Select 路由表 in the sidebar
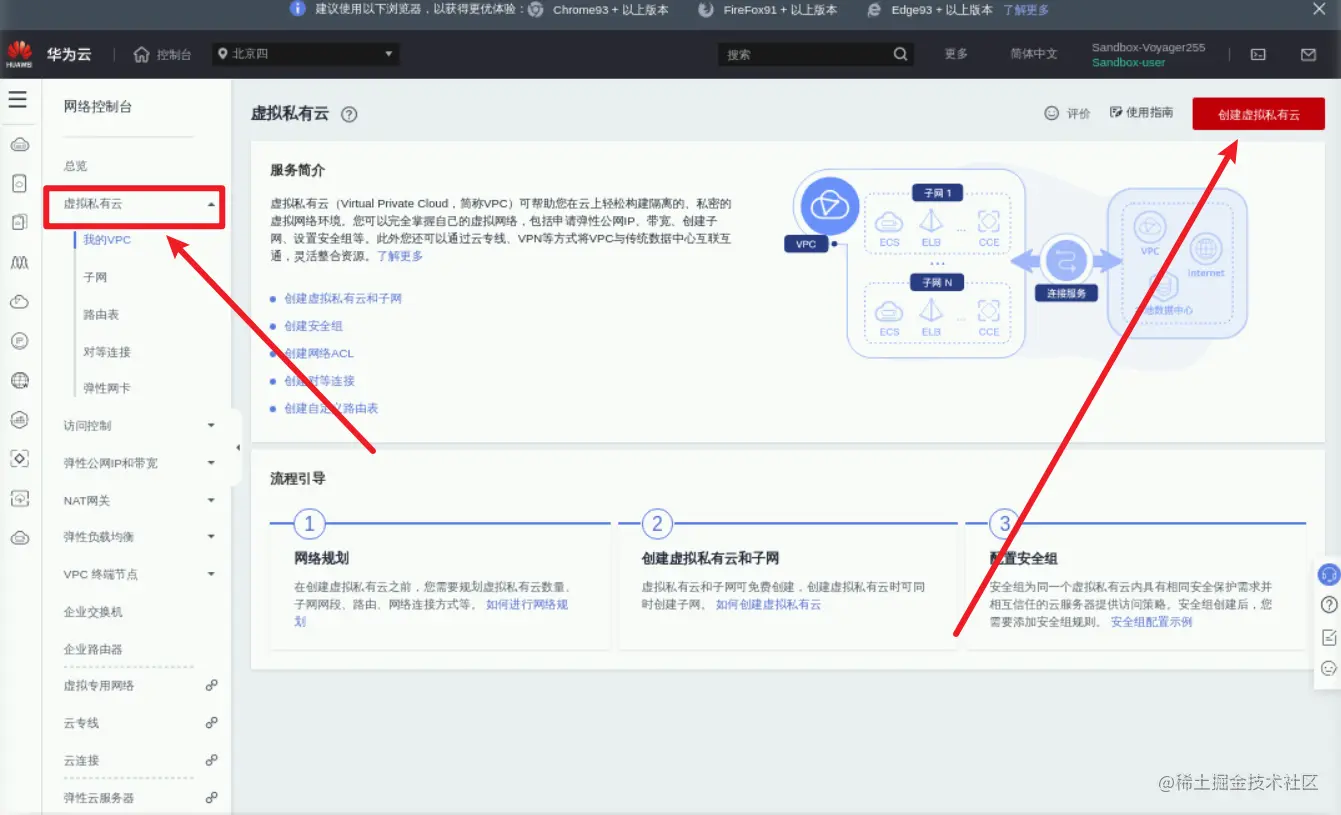 (101, 314)
